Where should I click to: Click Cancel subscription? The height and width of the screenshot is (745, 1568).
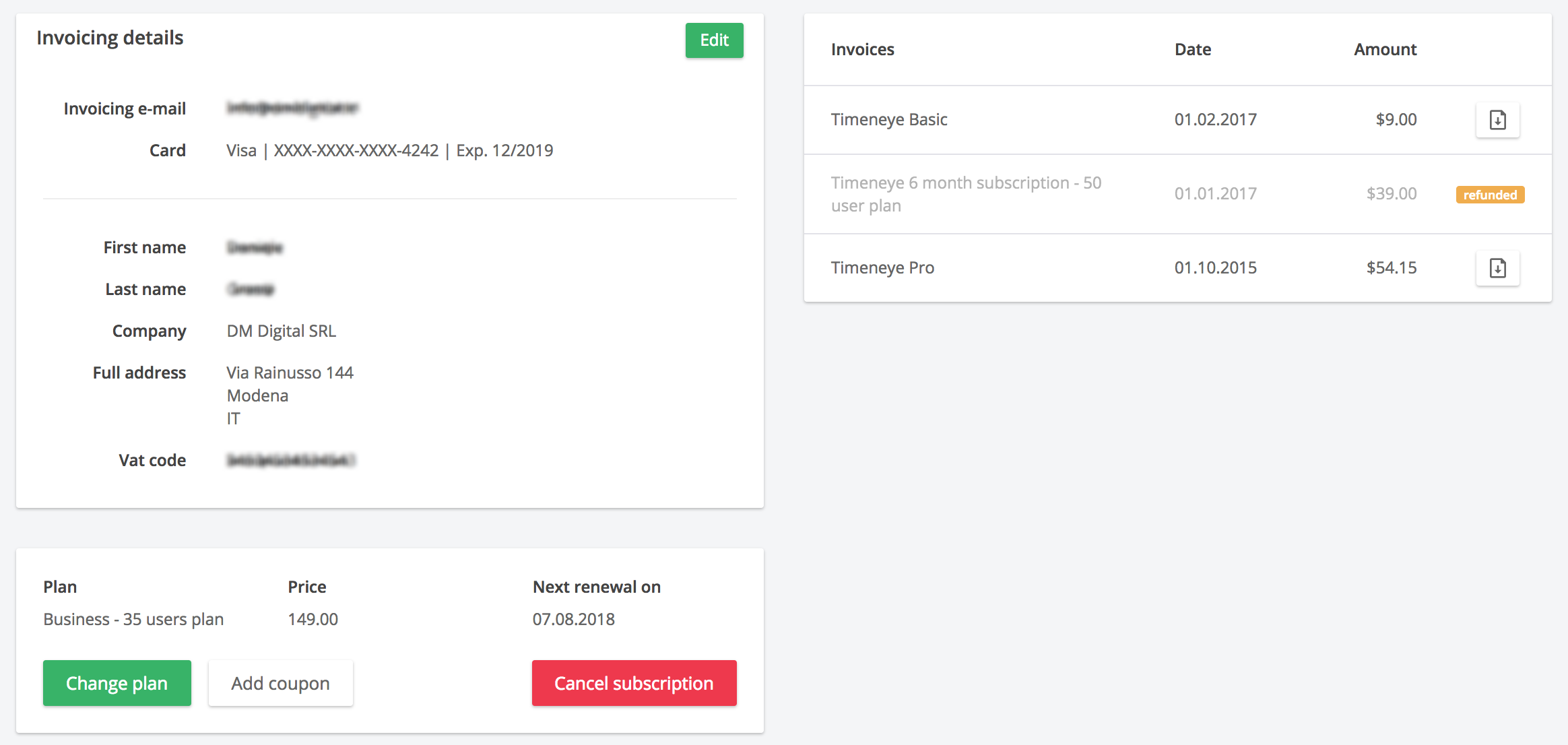point(634,683)
